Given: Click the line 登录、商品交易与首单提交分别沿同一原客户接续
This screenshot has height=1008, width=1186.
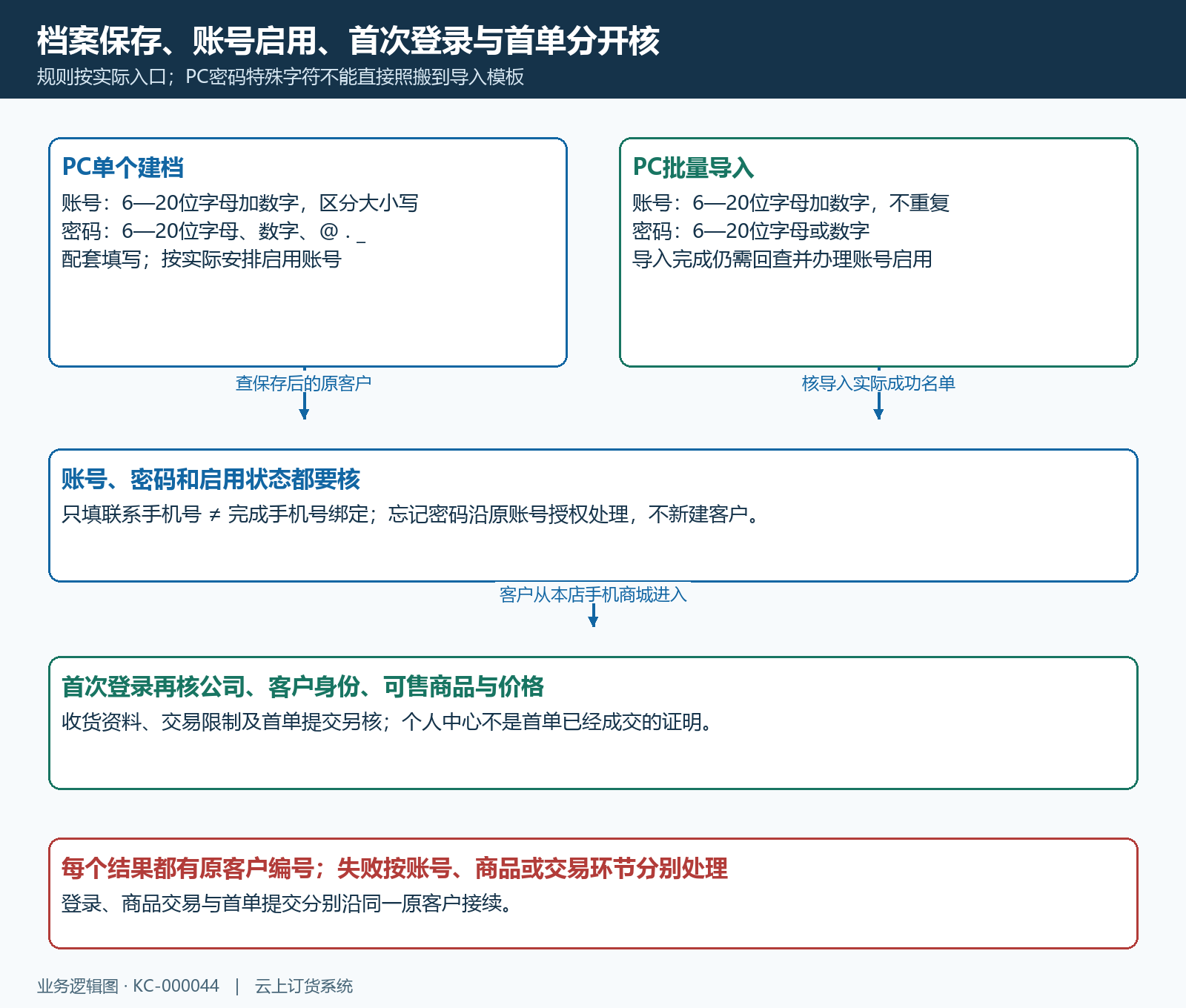Looking at the screenshot, I should (x=288, y=903).
